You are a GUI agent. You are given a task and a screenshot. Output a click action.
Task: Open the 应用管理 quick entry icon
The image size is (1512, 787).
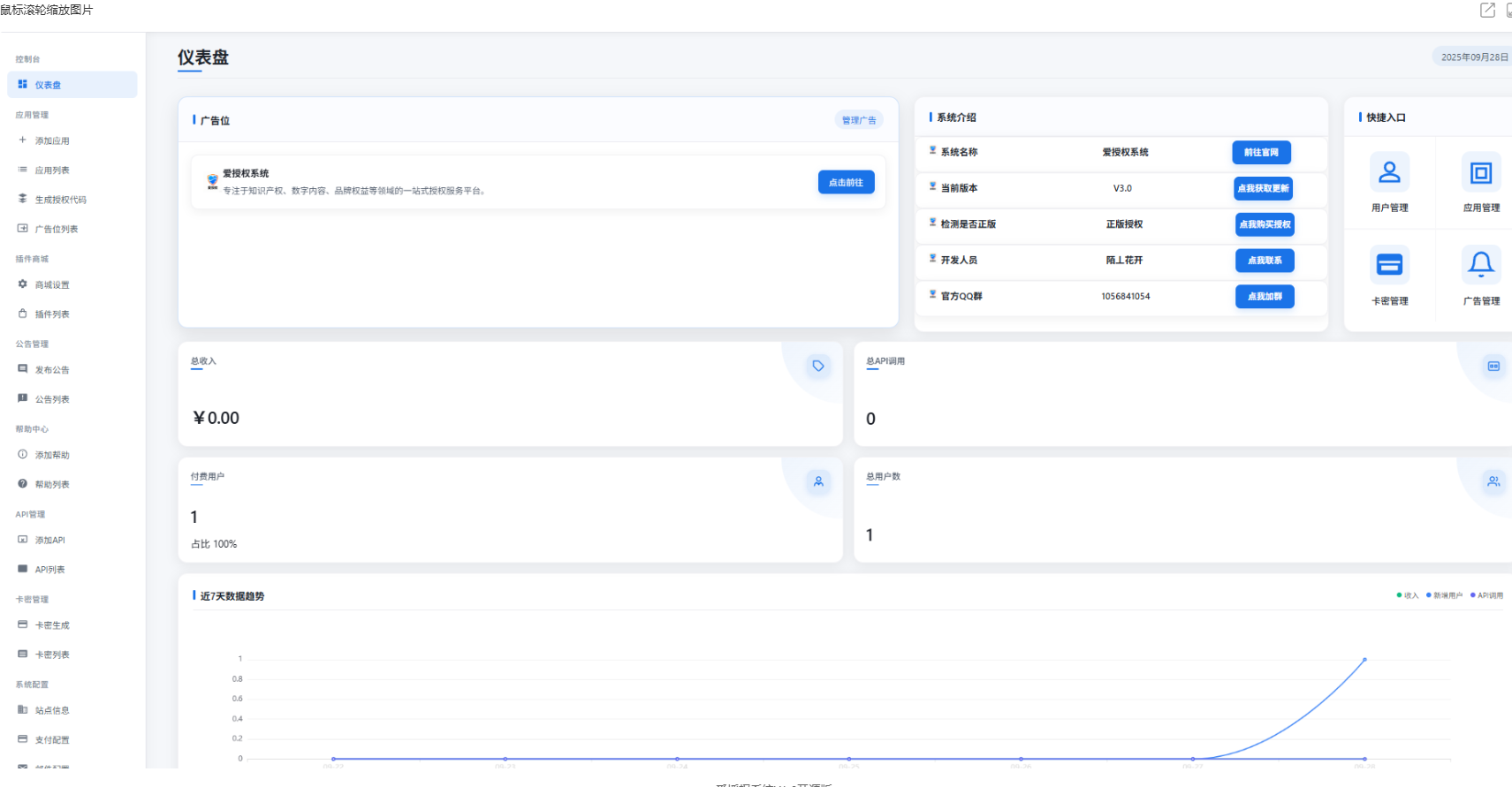click(x=1480, y=172)
